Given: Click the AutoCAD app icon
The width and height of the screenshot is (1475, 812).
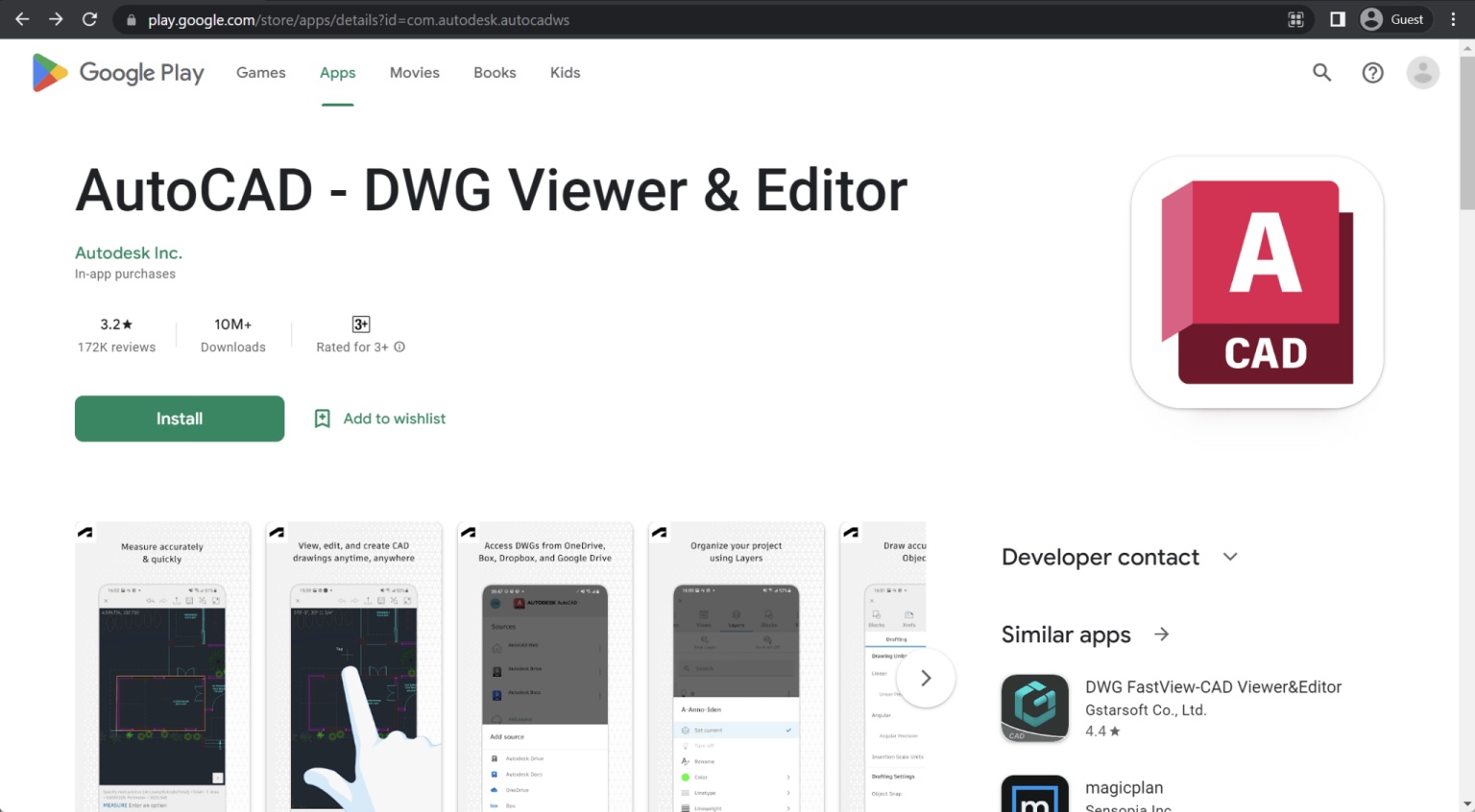Looking at the screenshot, I should click(x=1256, y=281).
